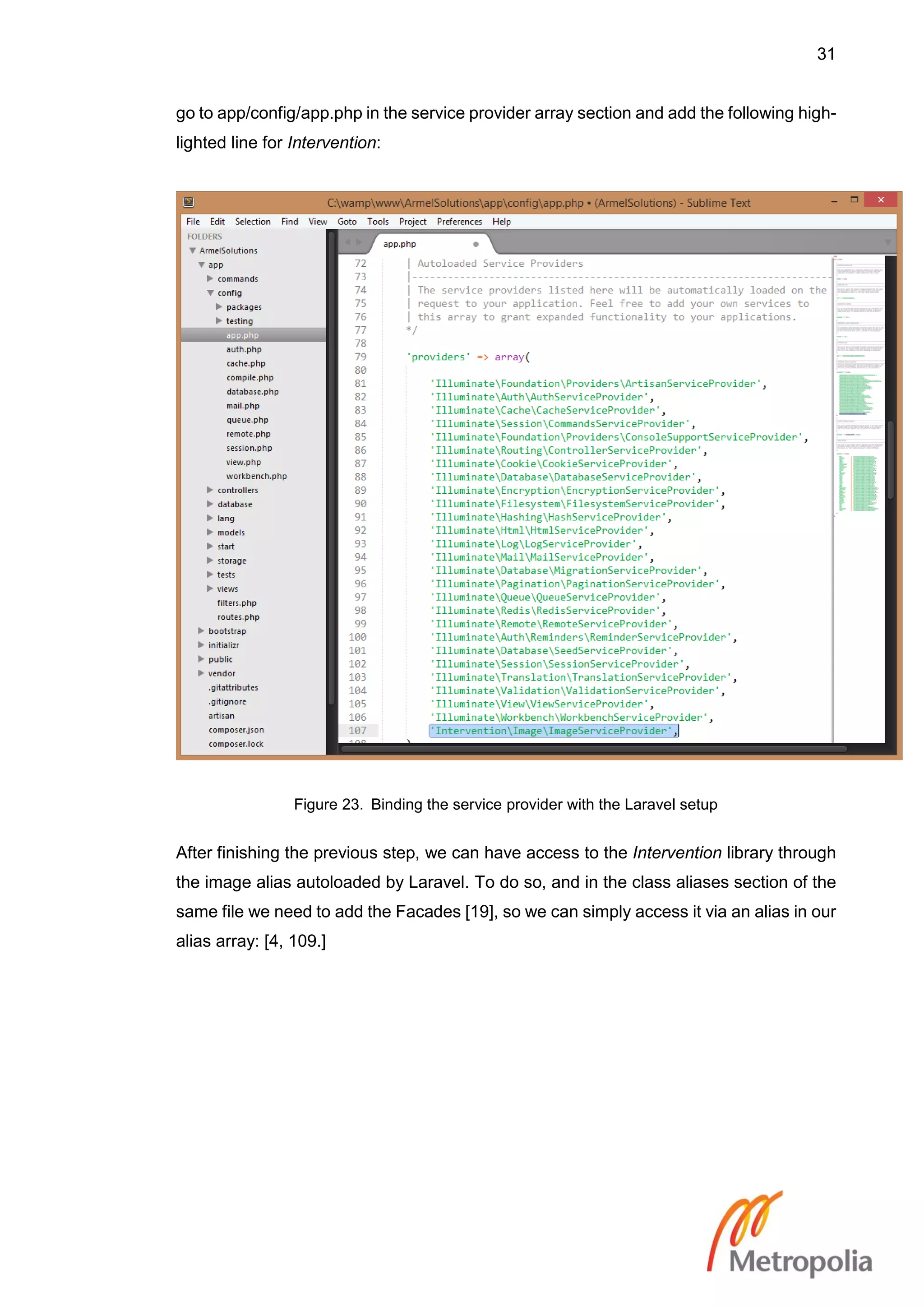This screenshot has width=924, height=1307.
Task: Expand the testing folder
Action: coord(219,321)
